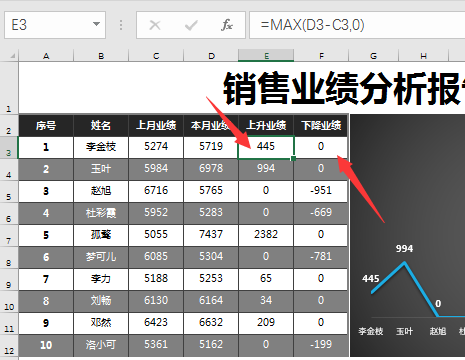Select the name cell 李力
This screenshot has width=465, height=360.
coord(101,279)
